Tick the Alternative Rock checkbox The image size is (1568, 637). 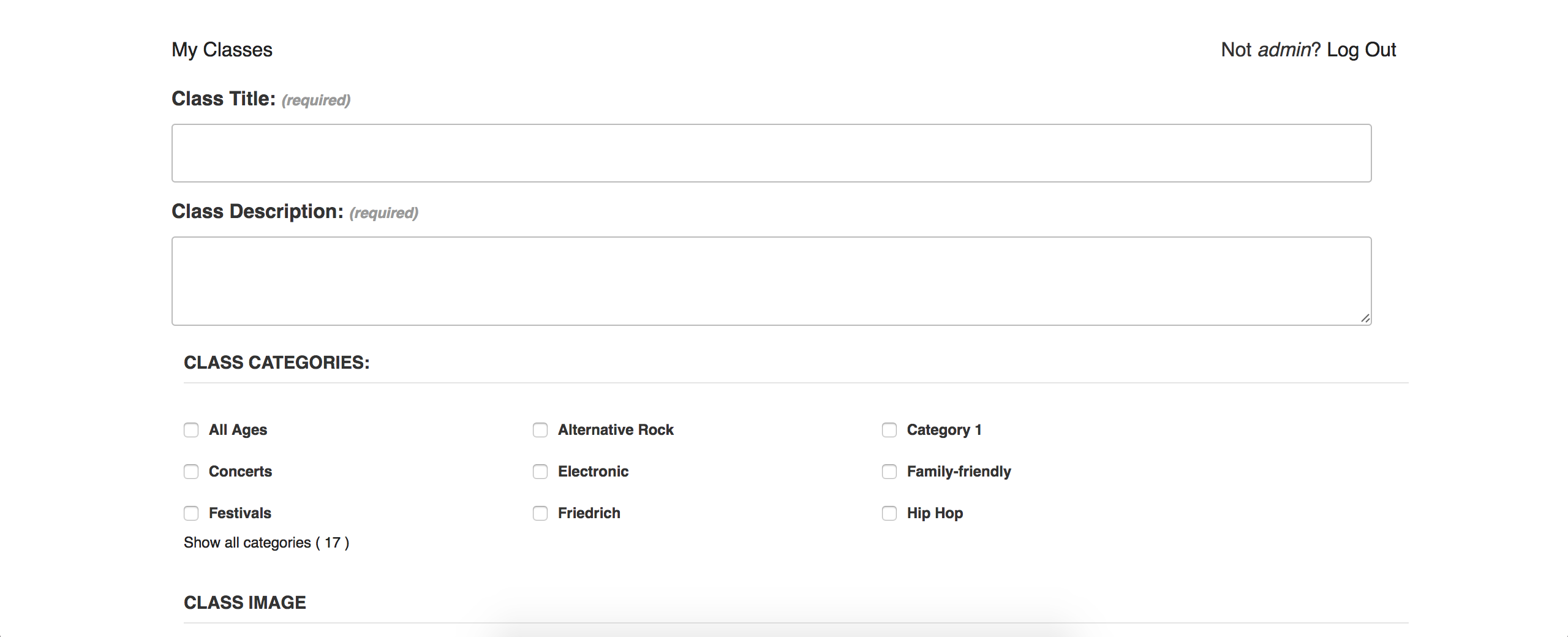(540, 430)
